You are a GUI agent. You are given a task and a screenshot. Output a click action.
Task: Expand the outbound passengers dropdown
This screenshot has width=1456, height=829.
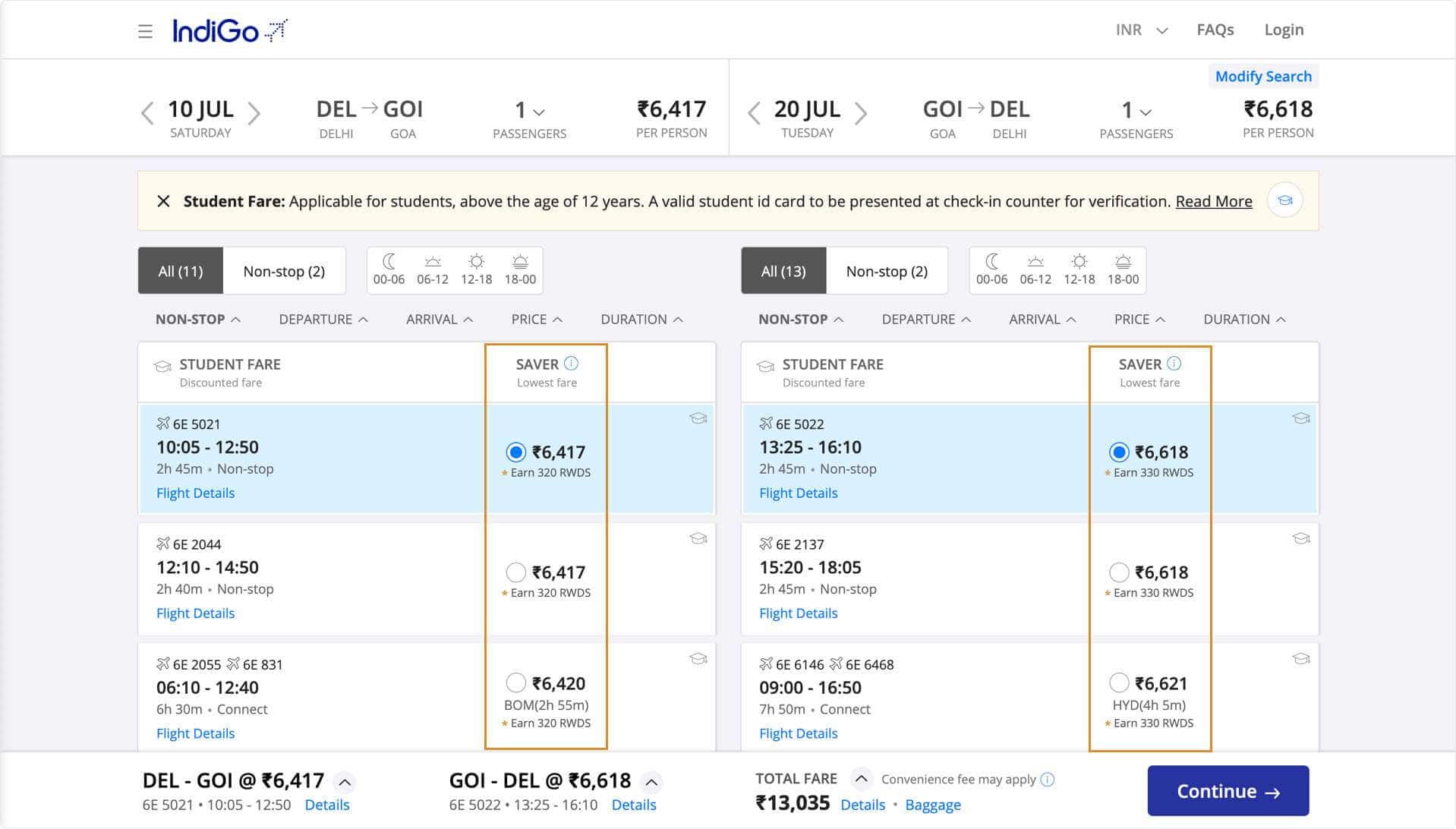(529, 111)
